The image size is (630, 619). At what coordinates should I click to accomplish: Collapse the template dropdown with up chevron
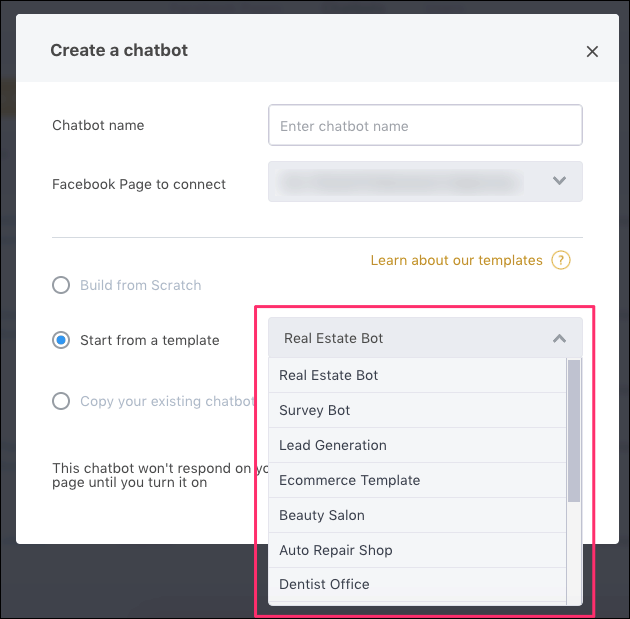(559, 339)
